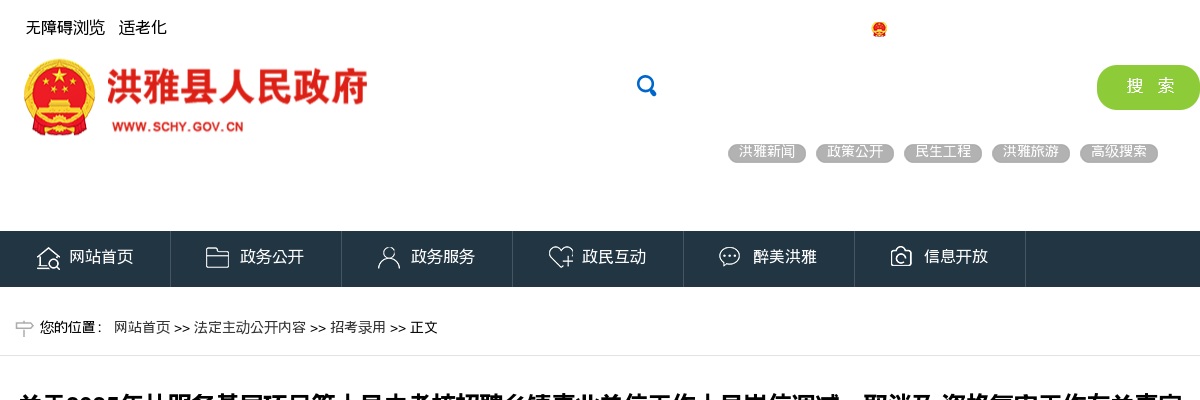The height and width of the screenshot is (400, 1200).
Task: Click the camera icon beside 信息开放
Action: 901,257
